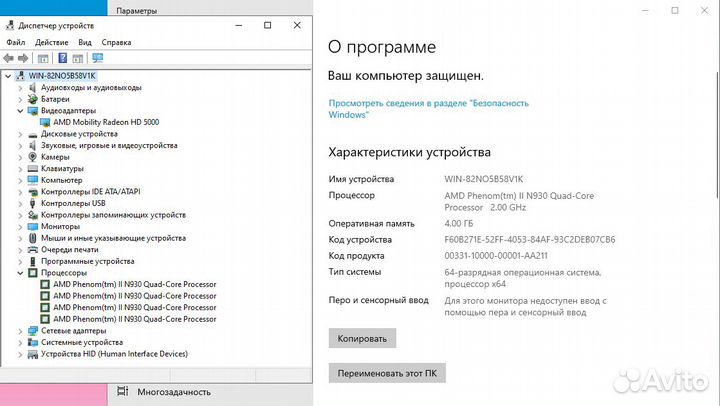This screenshot has width=720, height=406.
Task: Click the Аудиовходы и аудиовыходы speaker icon
Action: 33,87
